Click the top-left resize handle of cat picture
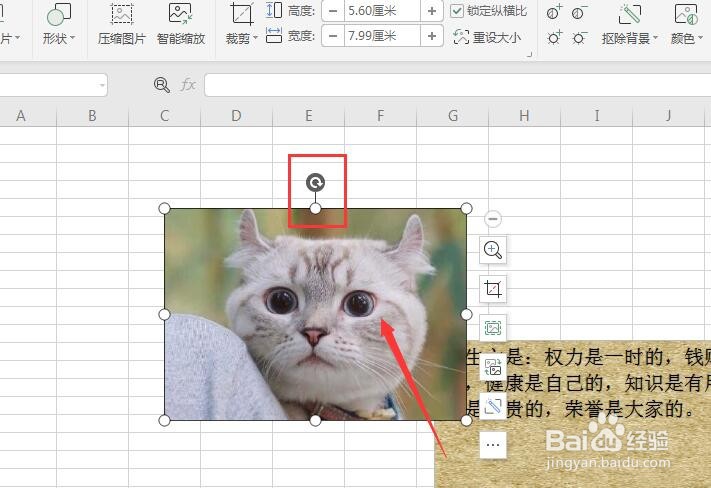This screenshot has width=711, height=488. point(165,209)
